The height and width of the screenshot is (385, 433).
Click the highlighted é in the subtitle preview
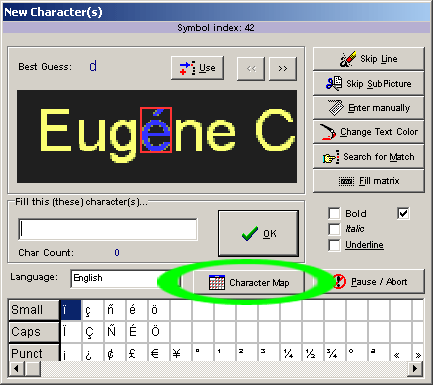(x=156, y=130)
